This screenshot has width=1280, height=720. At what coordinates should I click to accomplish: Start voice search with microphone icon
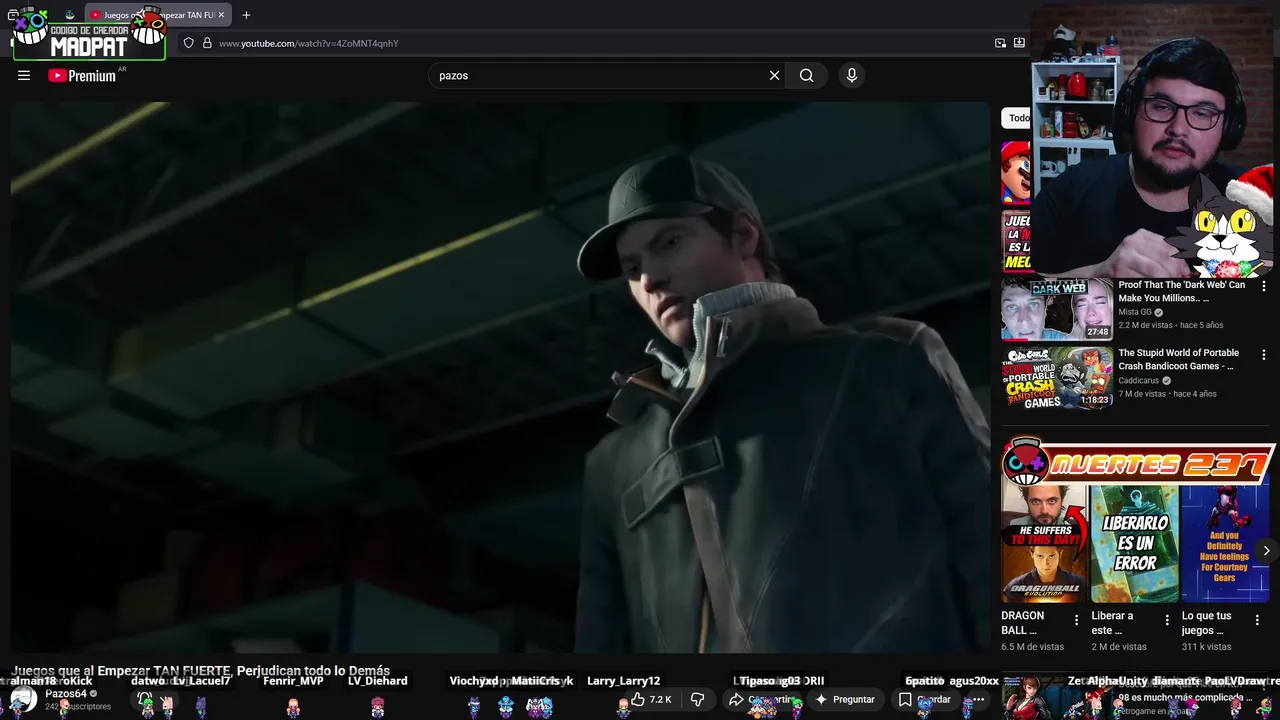tap(852, 75)
